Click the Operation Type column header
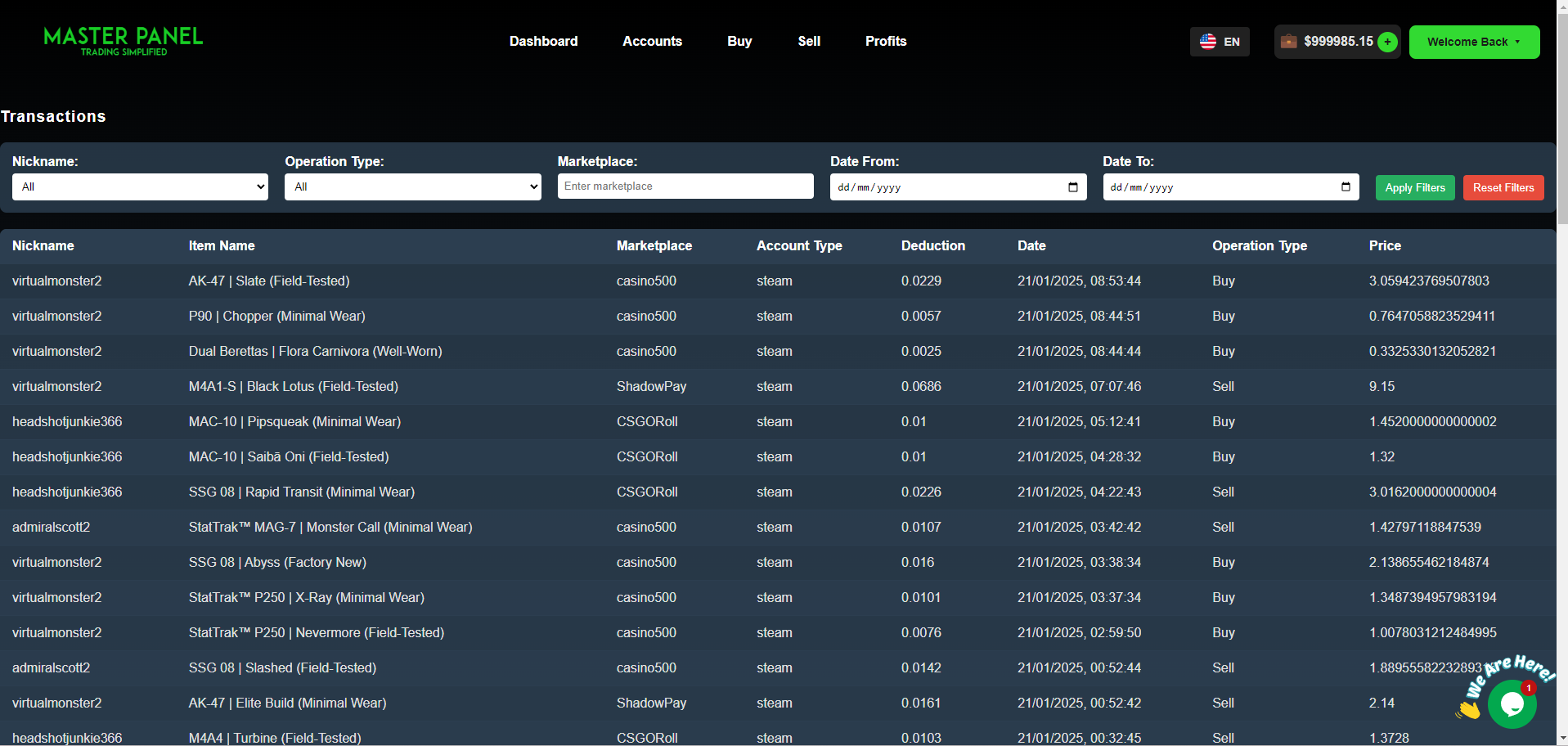The width and height of the screenshot is (1568, 746). point(1260,245)
